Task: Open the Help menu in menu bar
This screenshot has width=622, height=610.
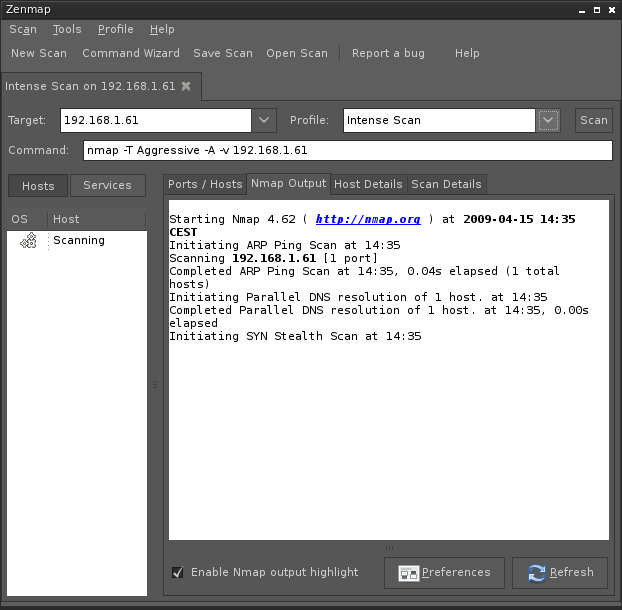Action: (162, 29)
